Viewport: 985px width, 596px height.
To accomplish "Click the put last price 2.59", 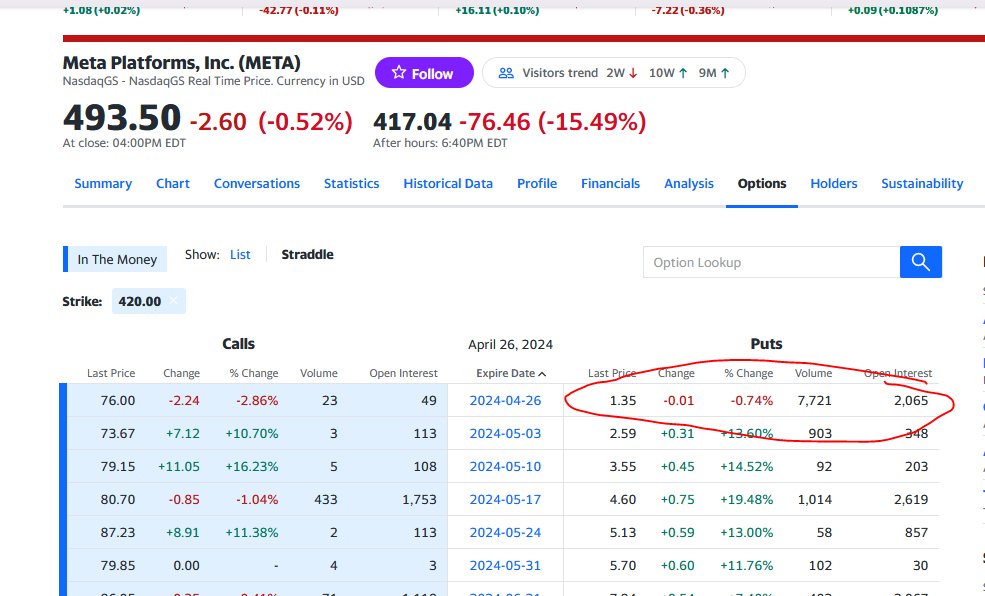I will tap(623, 433).
